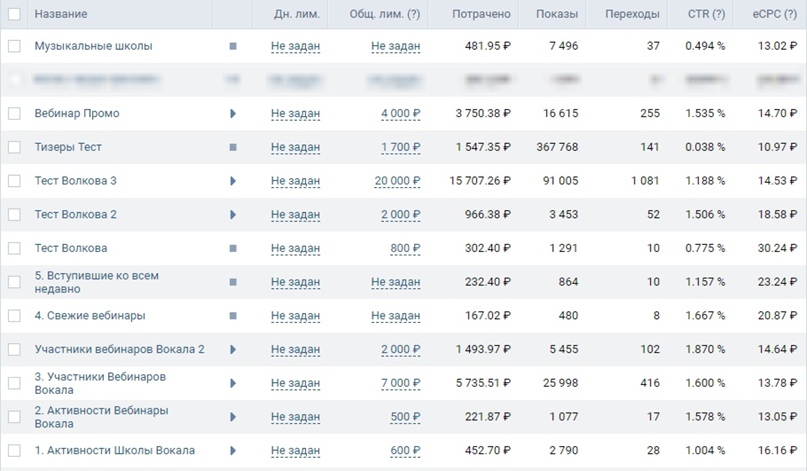Click stop status icon for Тест Волкова
The height and width of the screenshot is (471, 807).
(x=233, y=248)
